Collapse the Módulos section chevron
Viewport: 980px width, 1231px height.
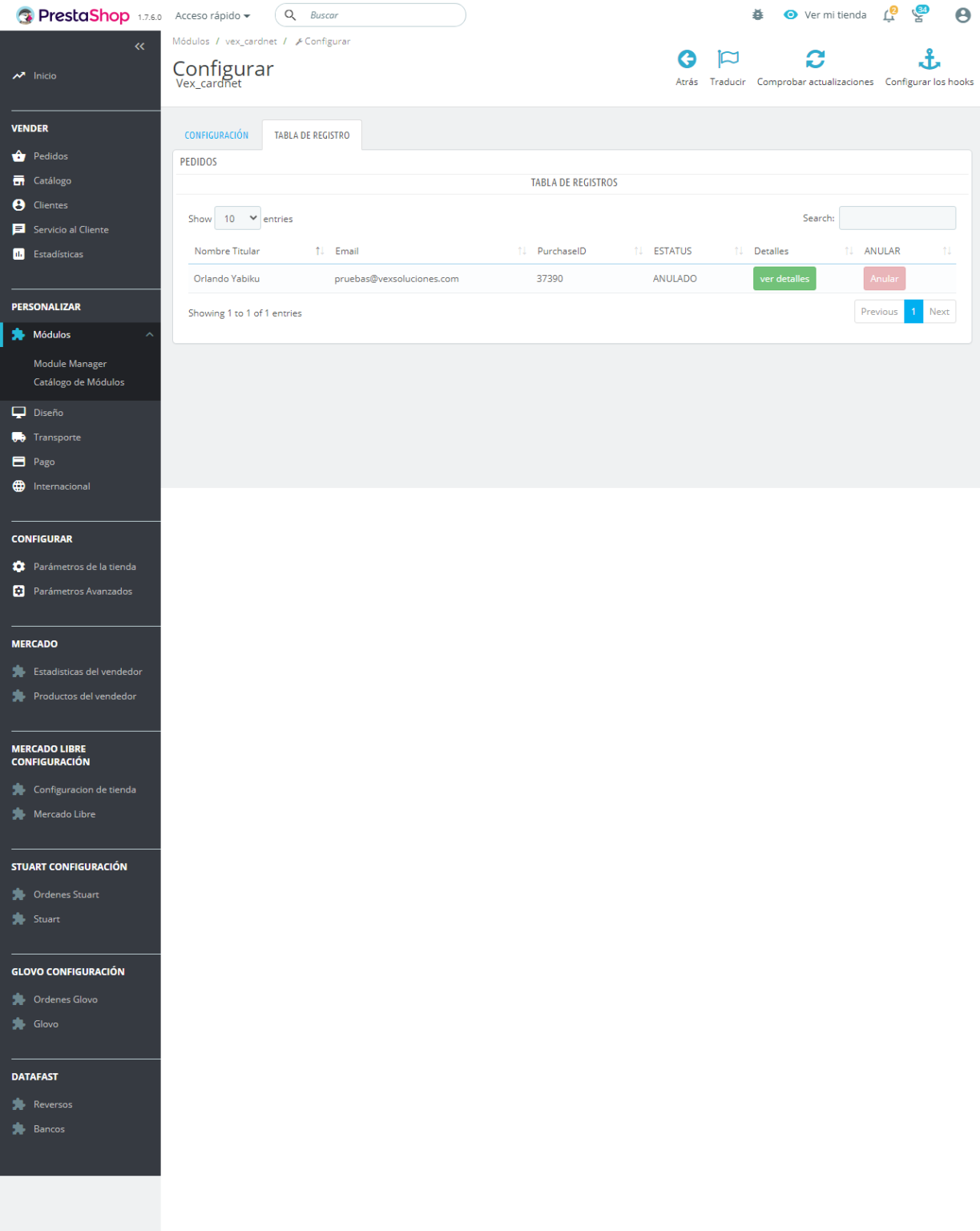pos(149,334)
